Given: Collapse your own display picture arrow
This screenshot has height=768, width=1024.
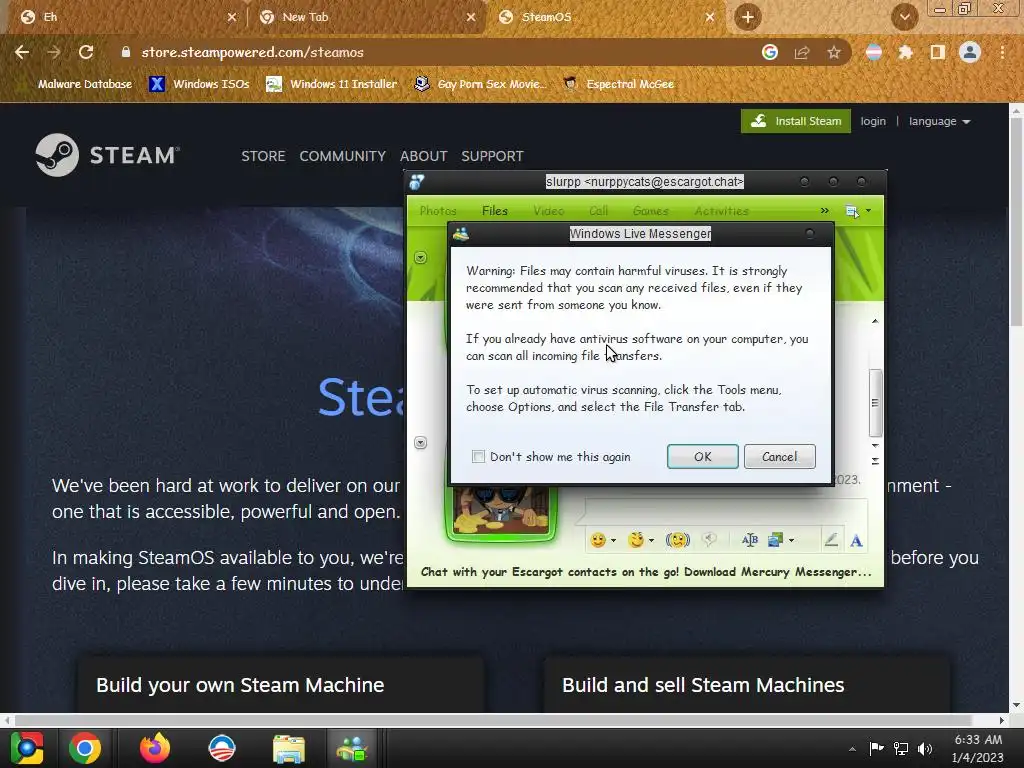Looking at the screenshot, I should [421, 443].
